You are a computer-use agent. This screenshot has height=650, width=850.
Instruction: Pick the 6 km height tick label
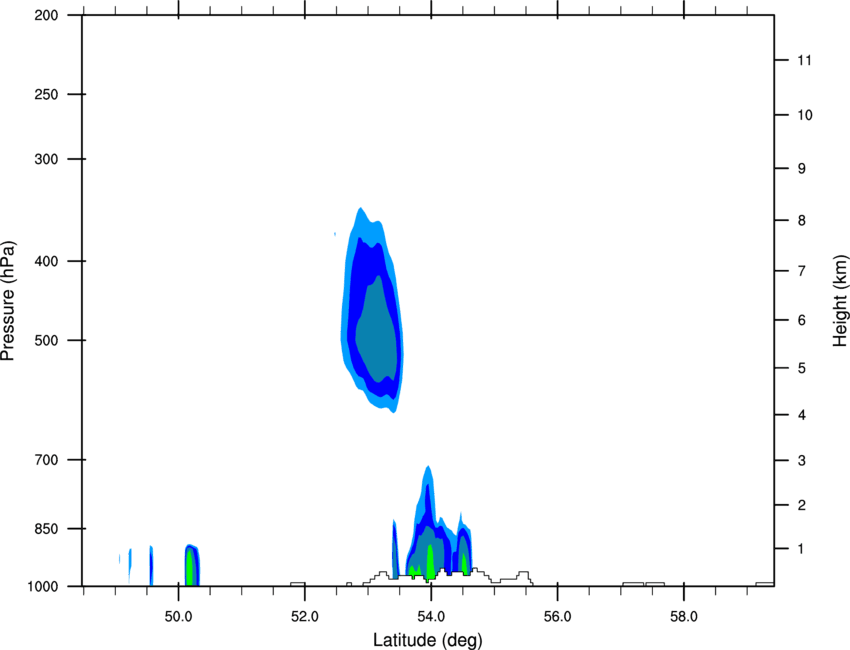[802, 320]
